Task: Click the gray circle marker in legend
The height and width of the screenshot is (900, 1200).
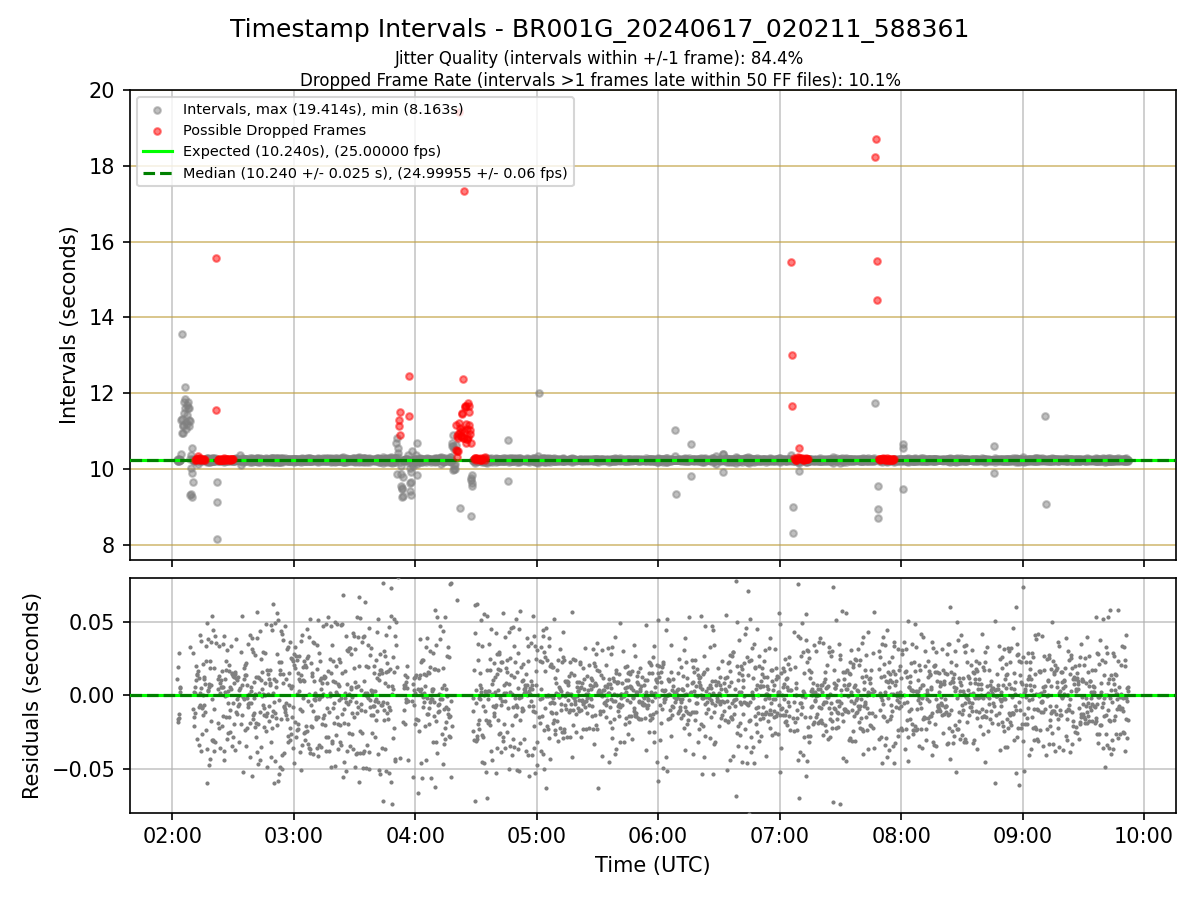Action: 157,109
